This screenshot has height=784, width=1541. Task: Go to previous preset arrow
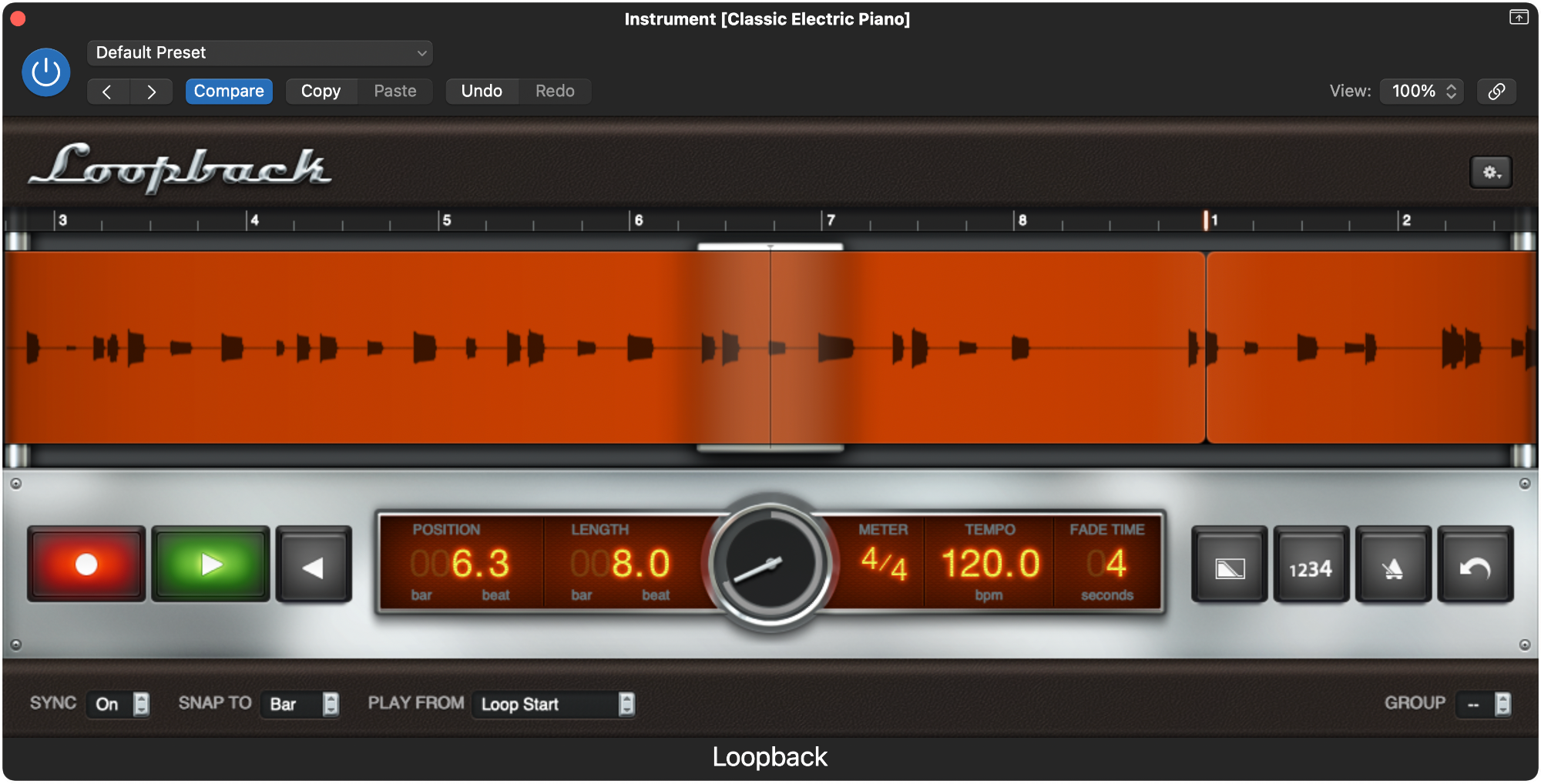[x=108, y=92]
